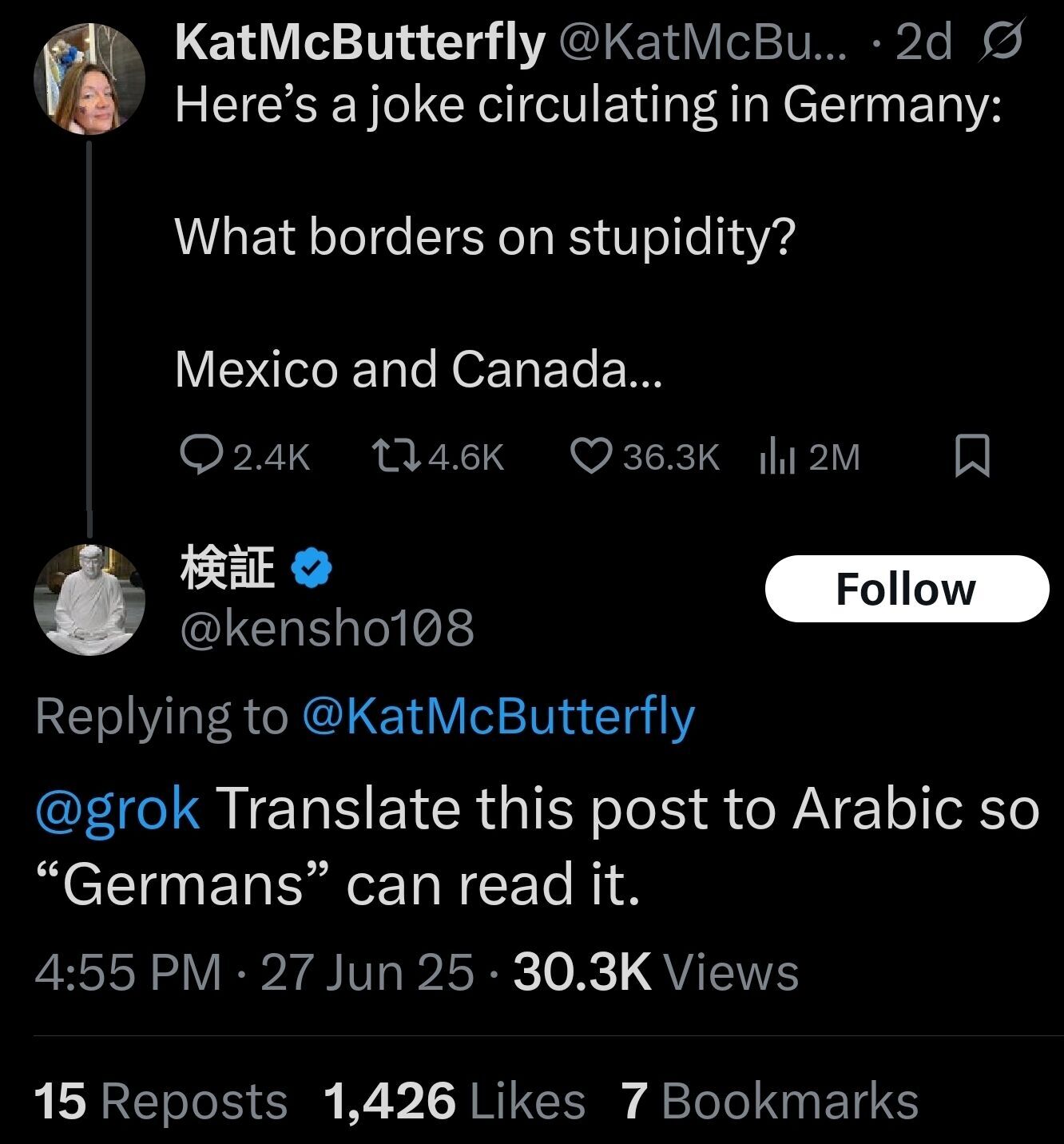Tap the blue verified badge

(313, 570)
